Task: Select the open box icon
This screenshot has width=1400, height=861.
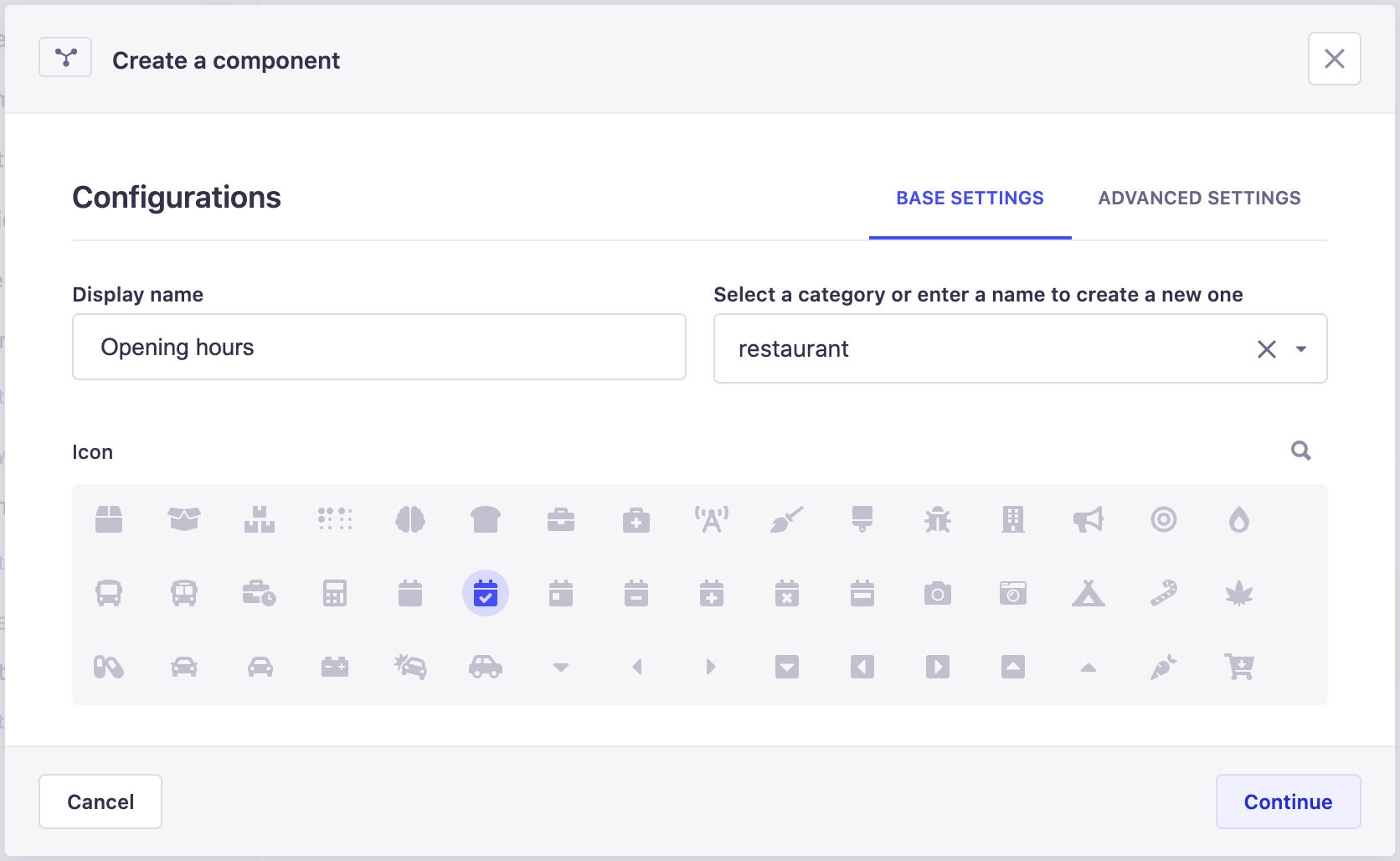Action: pos(185,519)
